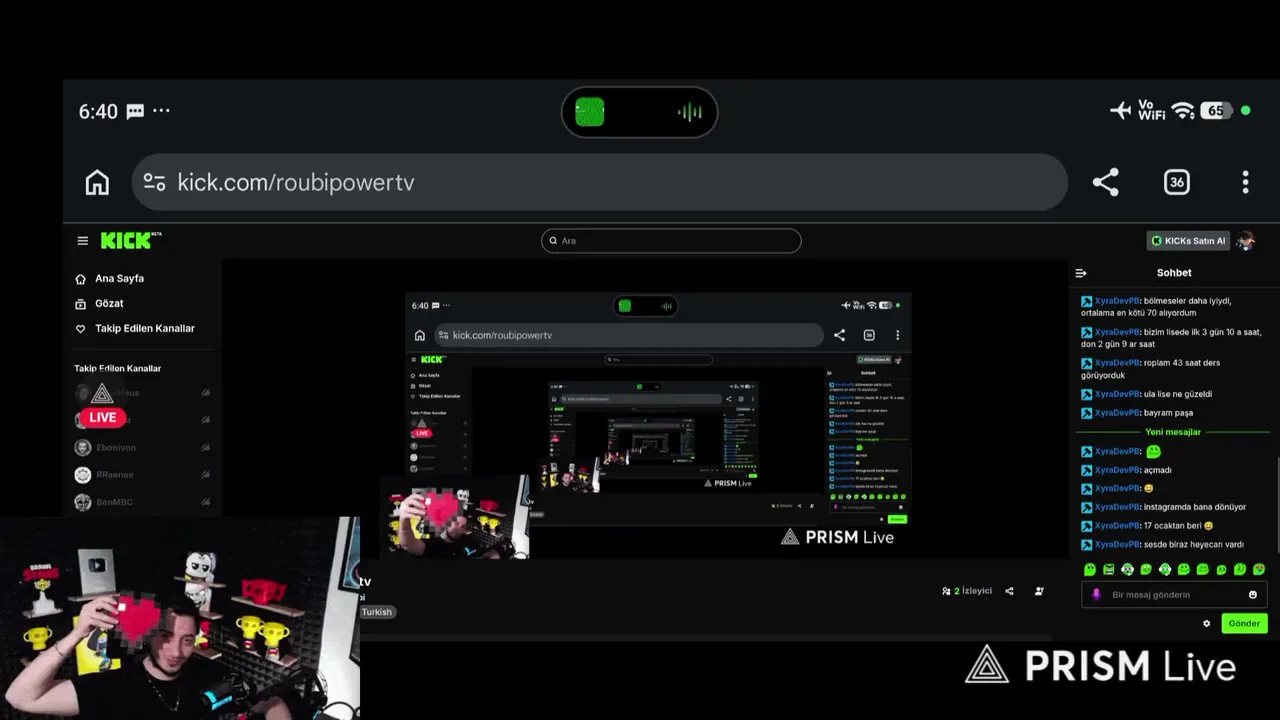Click the green Gönder send button
Viewport: 1280px width, 720px height.
[x=1244, y=623]
